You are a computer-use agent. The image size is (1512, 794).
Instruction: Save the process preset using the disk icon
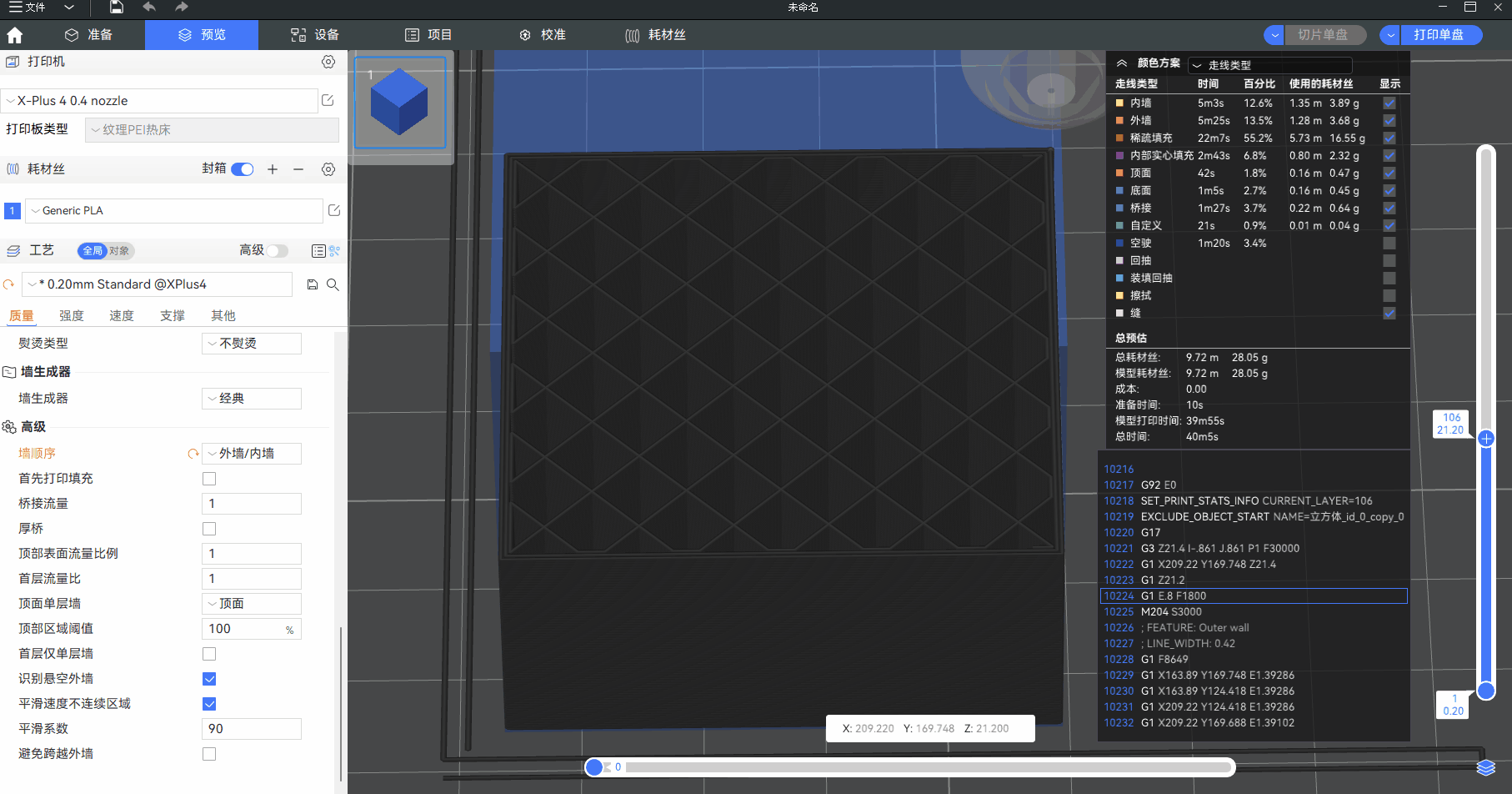click(313, 284)
